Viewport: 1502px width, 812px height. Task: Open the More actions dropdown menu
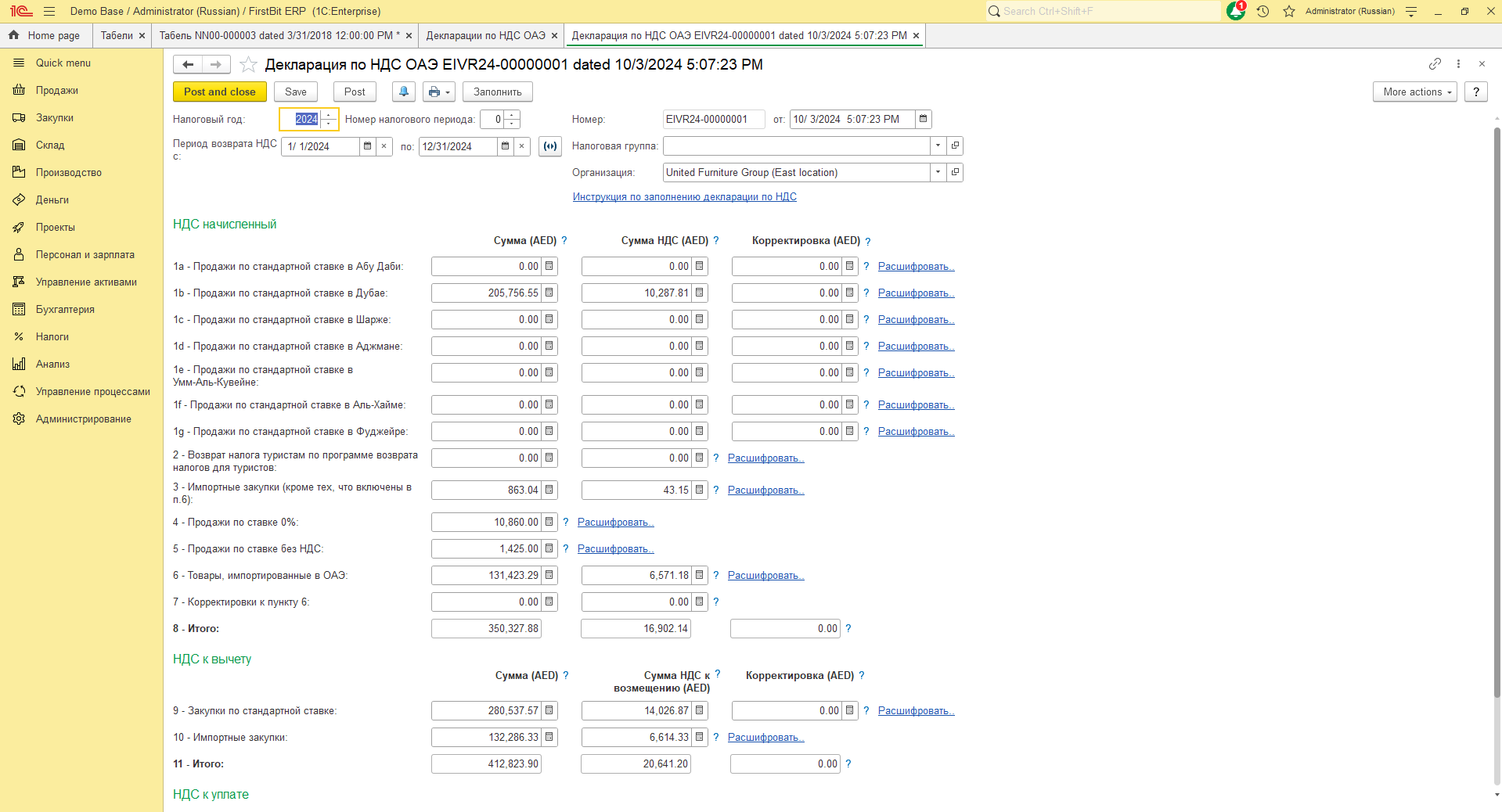click(1414, 92)
